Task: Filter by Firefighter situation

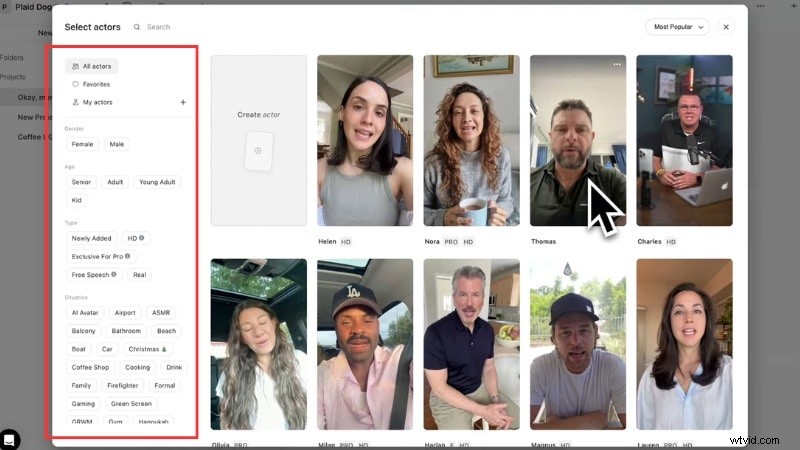Action: [x=122, y=386]
